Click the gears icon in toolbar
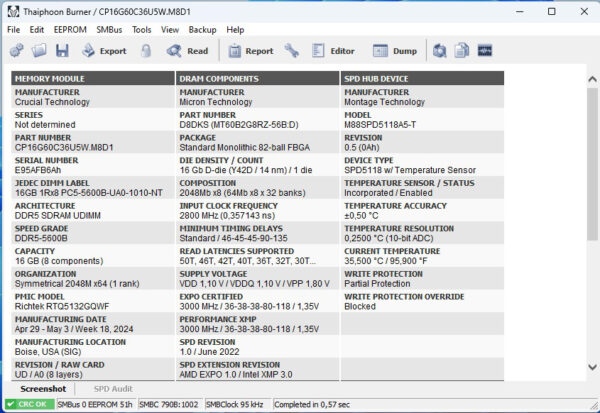The height and width of the screenshot is (413, 600). [16, 51]
